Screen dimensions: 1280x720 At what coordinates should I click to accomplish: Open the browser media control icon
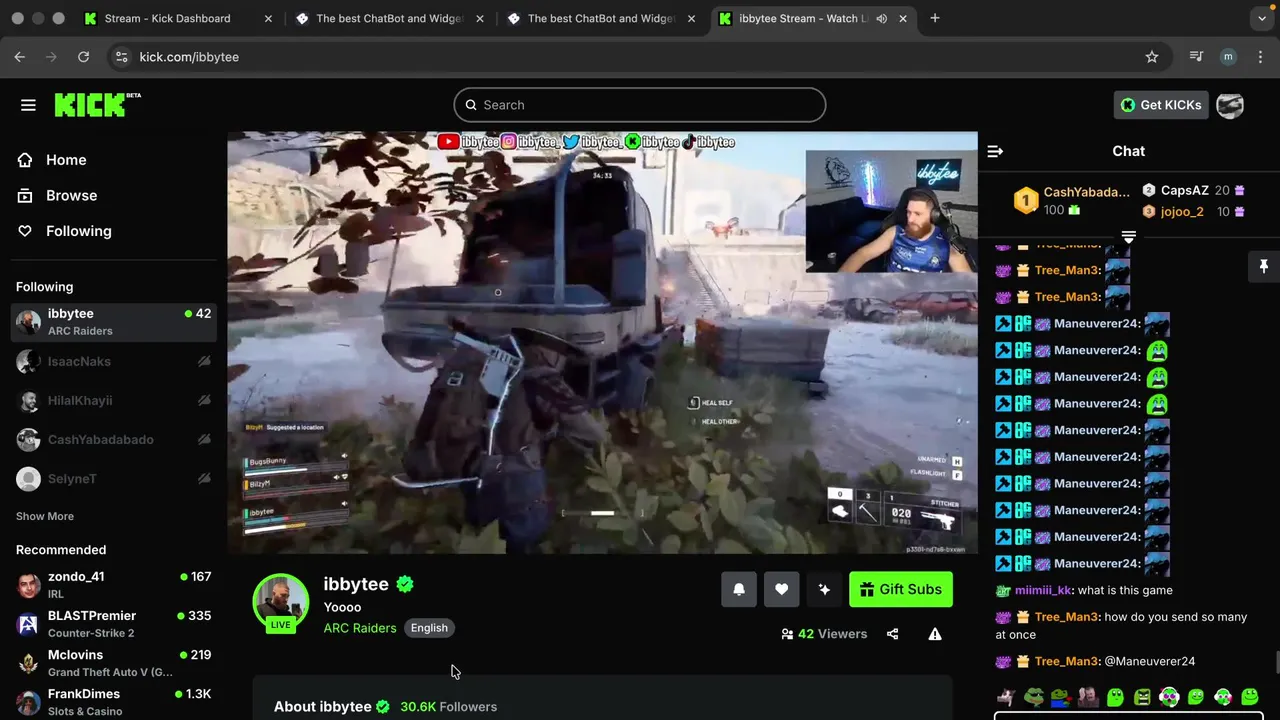click(x=1196, y=57)
